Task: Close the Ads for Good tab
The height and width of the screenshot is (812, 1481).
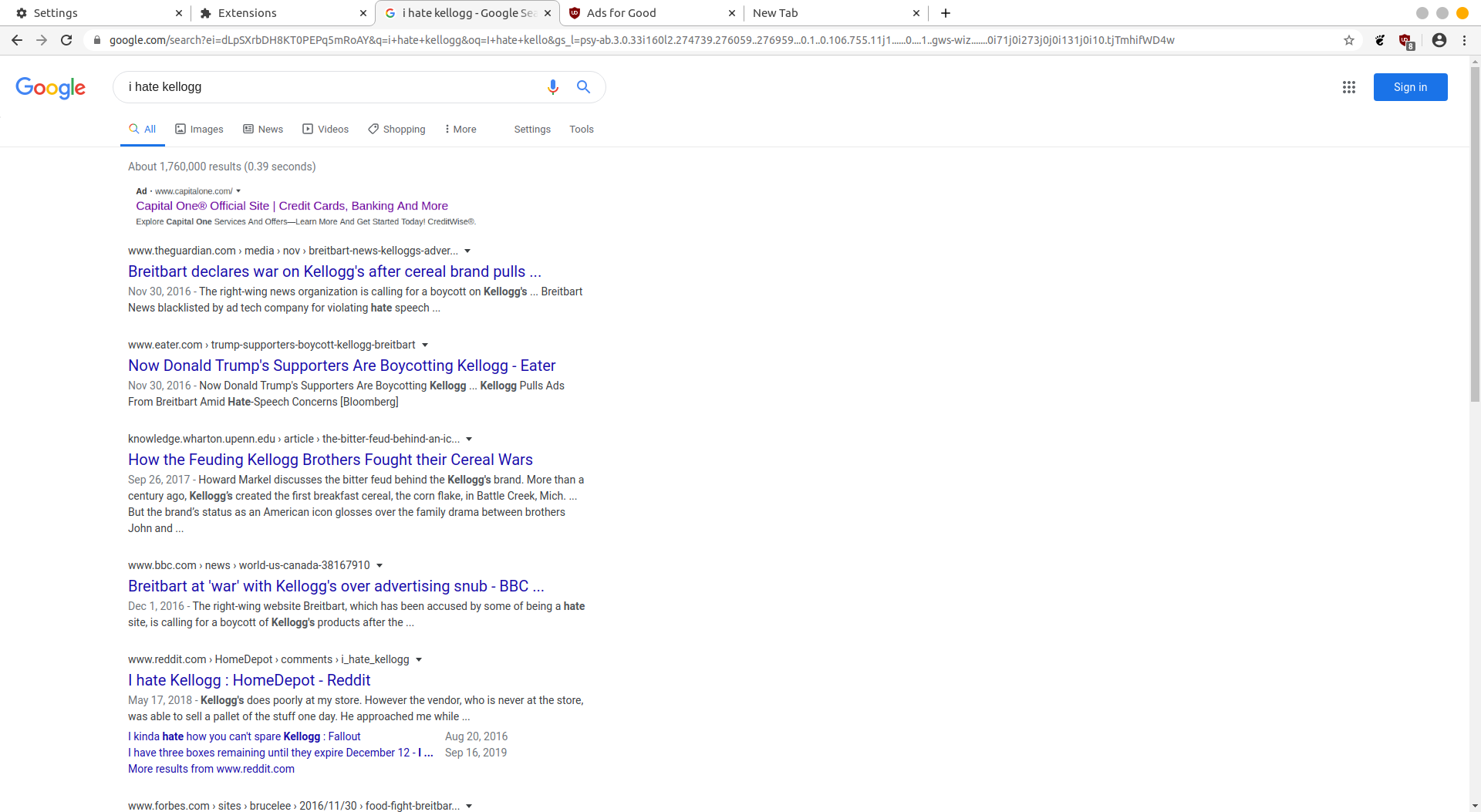Action: (x=732, y=13)
